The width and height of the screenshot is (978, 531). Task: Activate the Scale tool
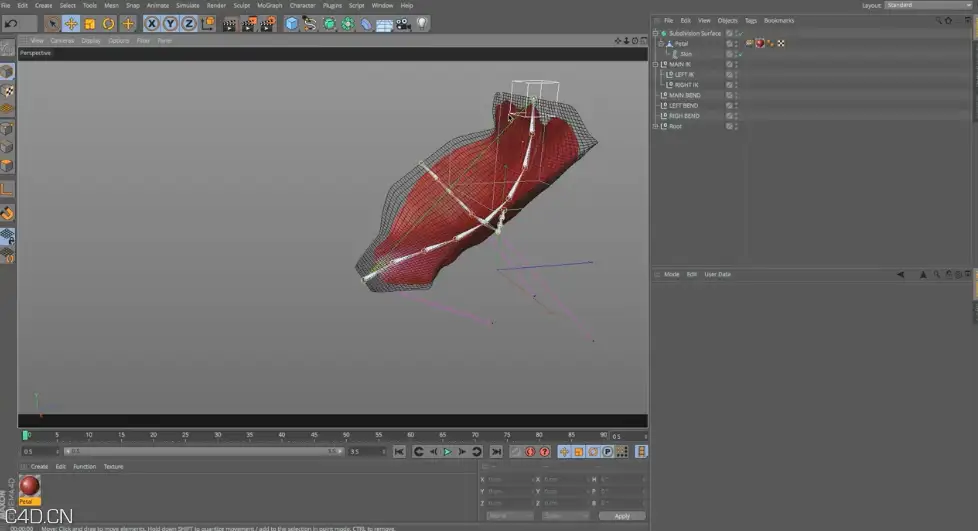tap(90, 24)
